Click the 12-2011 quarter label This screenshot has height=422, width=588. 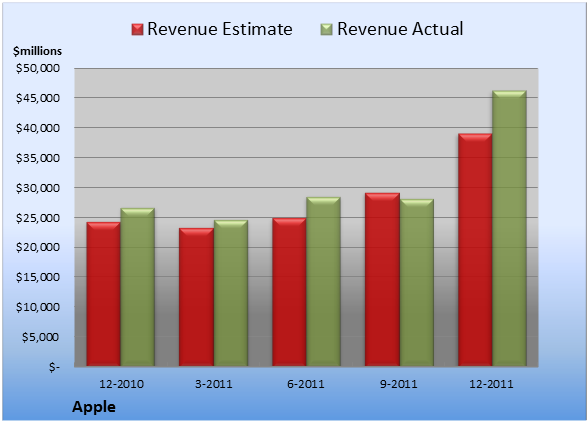point(491,384)
